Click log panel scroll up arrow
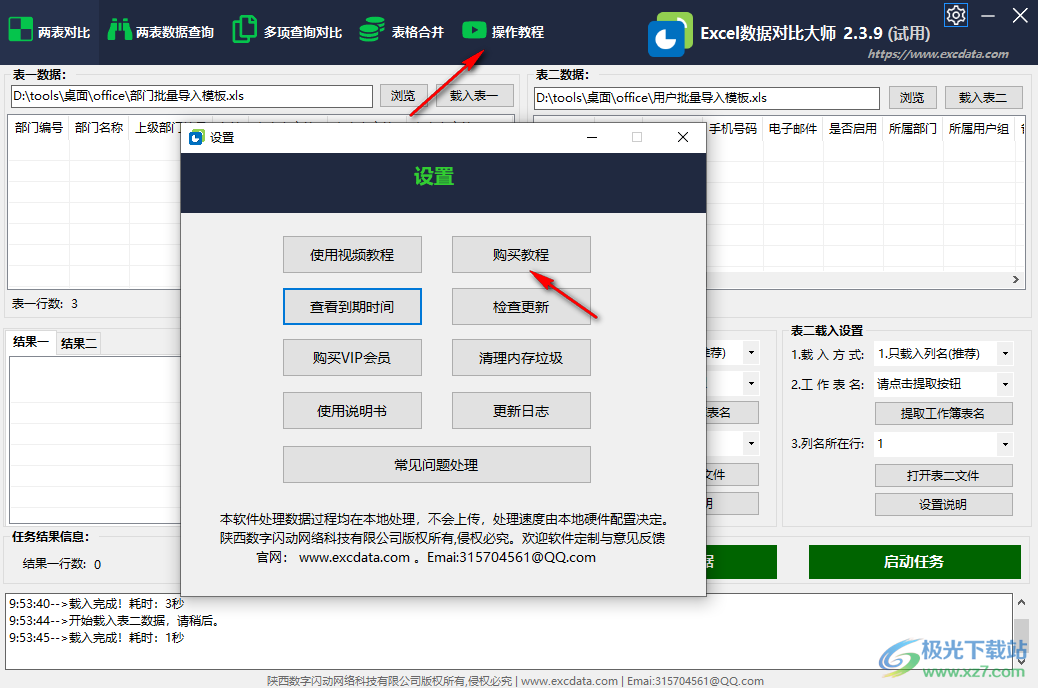 (1021, 603)
